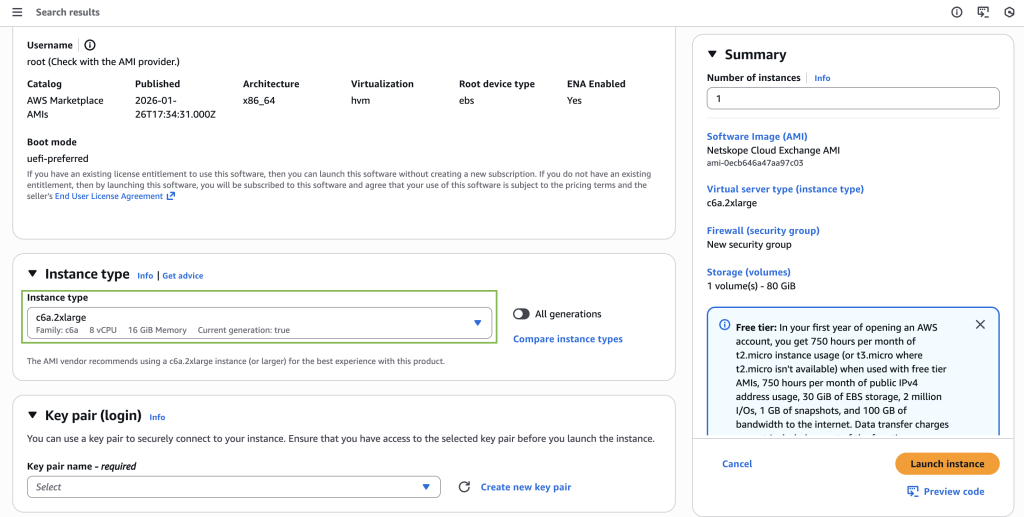Viewport: 1024px width, 517px height.
Task: Click Info link beside Instance type heading
Action: click(x=145, y=276)
